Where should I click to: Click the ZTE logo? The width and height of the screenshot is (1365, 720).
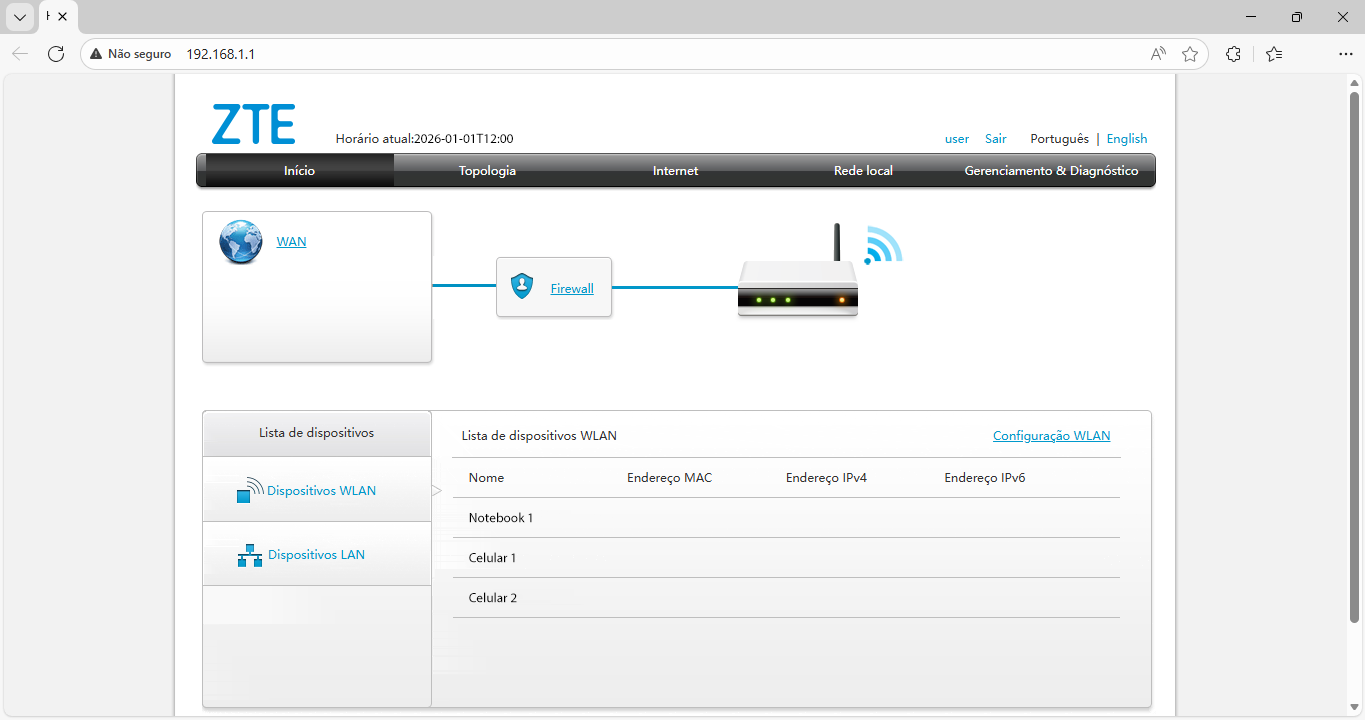253,122
